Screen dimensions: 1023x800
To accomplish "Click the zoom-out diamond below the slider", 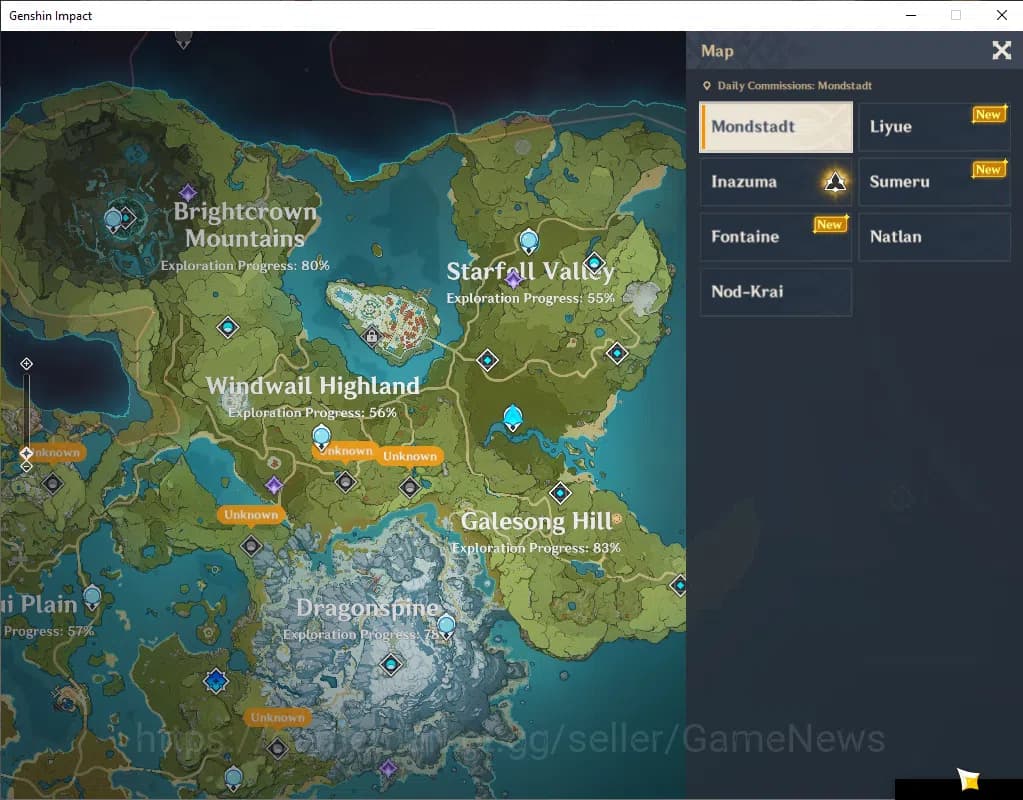I will 26,467.
